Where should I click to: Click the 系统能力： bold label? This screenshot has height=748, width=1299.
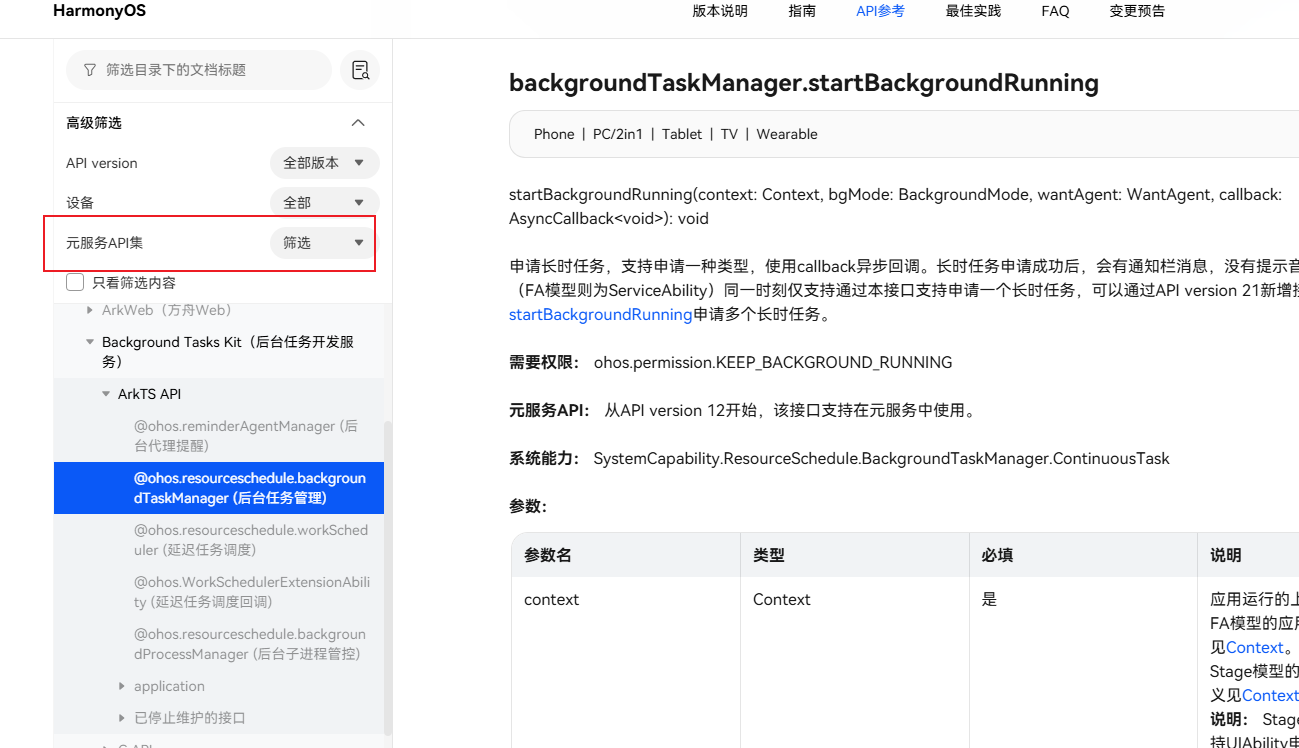coord(545,458)
